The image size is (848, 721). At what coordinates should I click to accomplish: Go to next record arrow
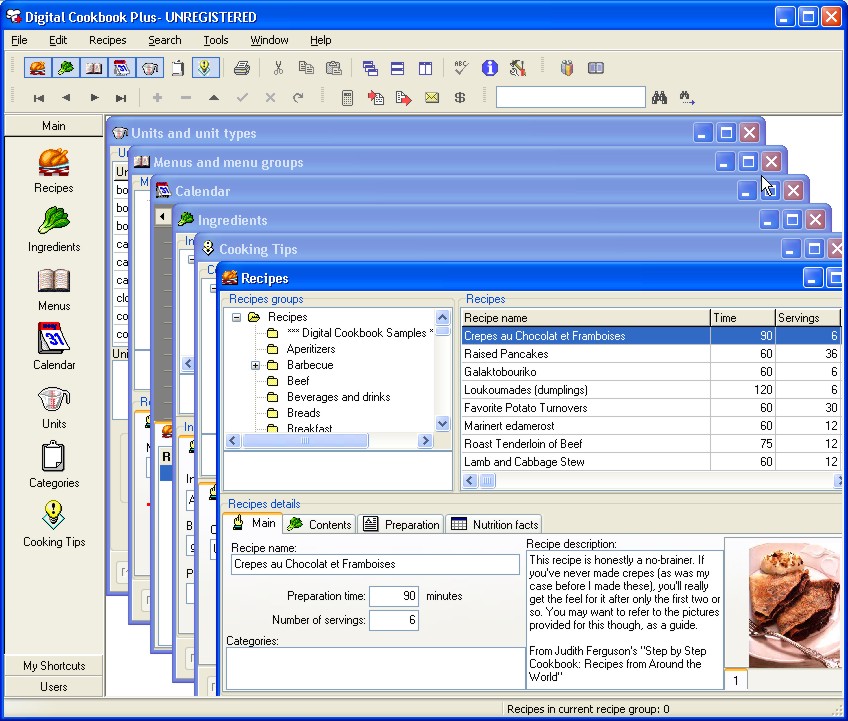click(95, 98)
